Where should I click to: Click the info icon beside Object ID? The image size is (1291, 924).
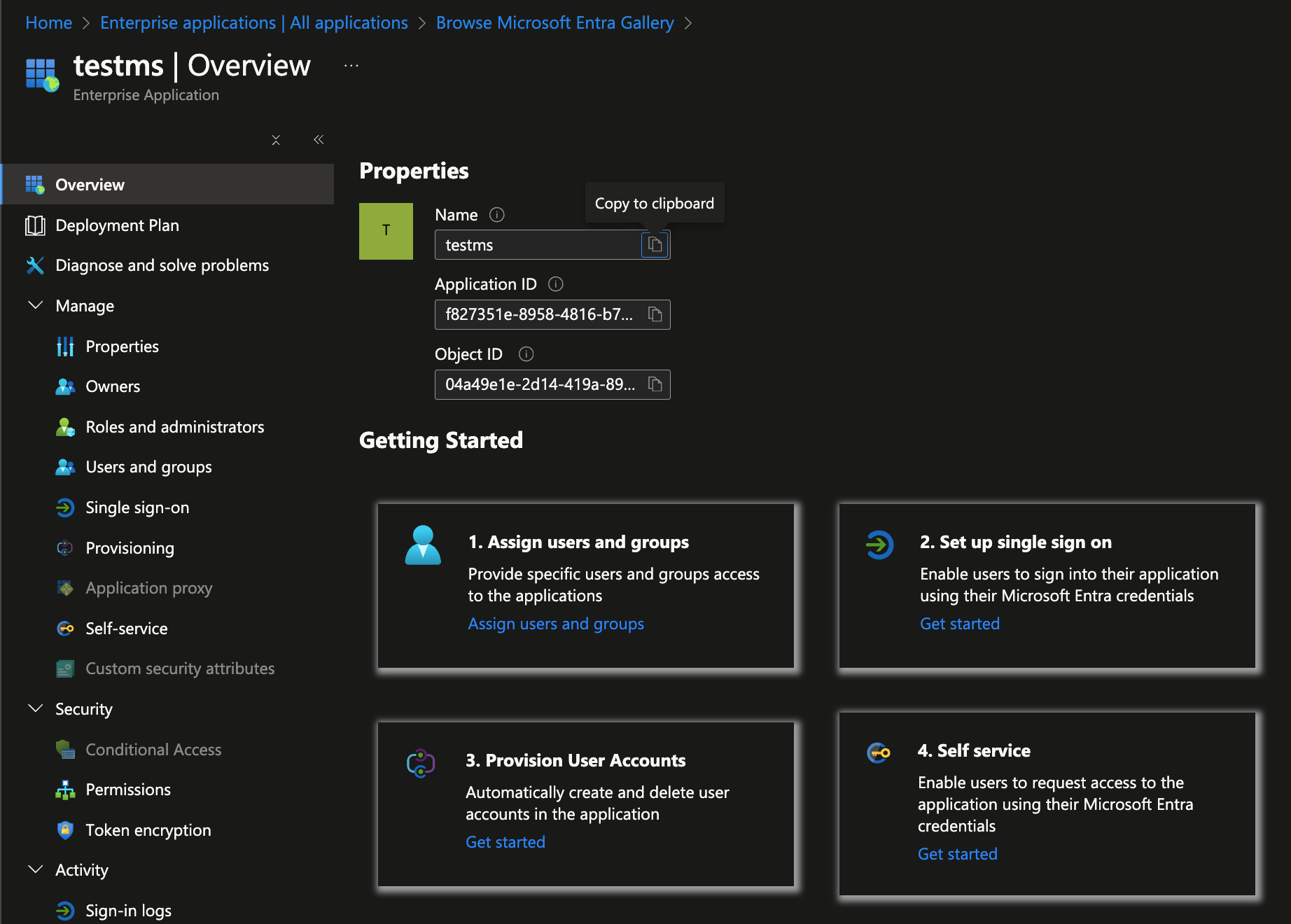coord(526,354)
